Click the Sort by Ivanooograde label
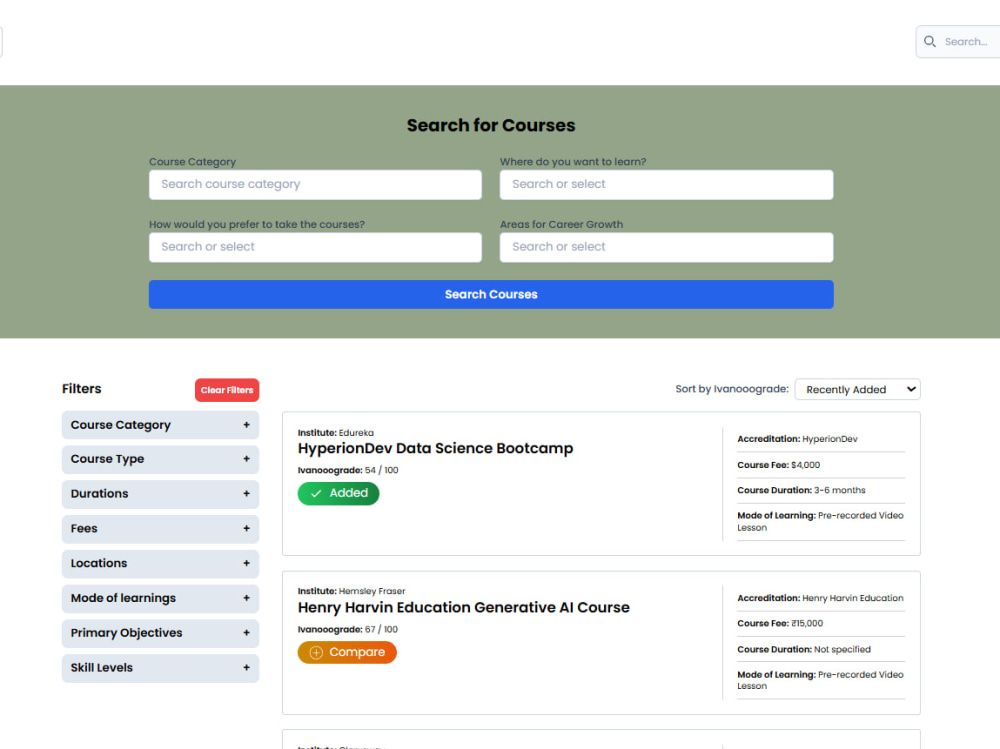This screenshot has height=749, width=1000. click(732, 389)
